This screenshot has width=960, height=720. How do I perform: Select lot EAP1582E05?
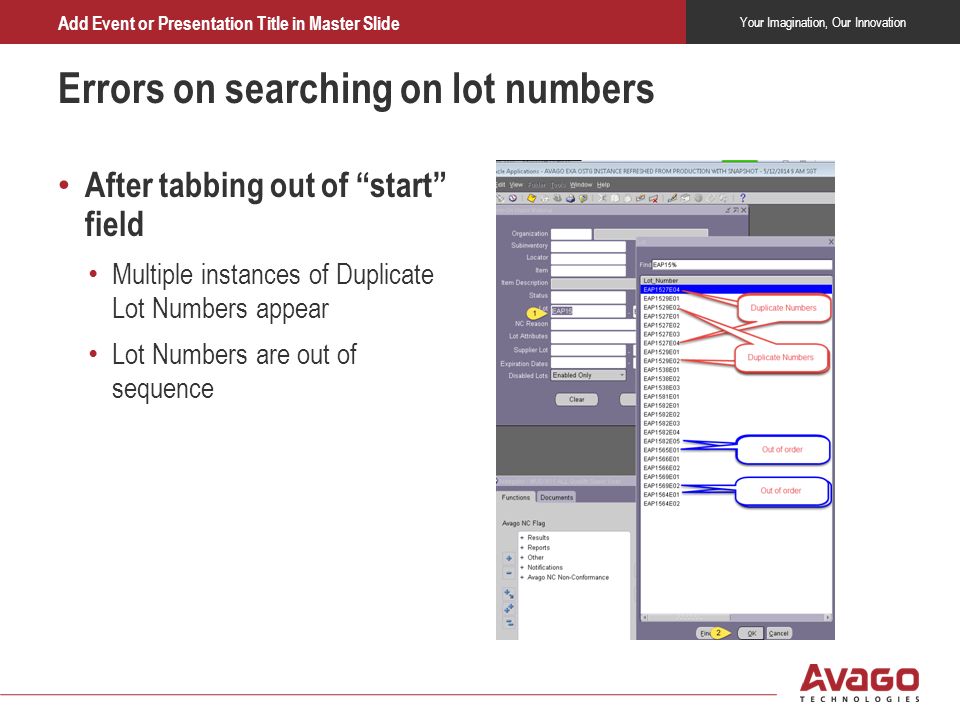pos(661,441)
